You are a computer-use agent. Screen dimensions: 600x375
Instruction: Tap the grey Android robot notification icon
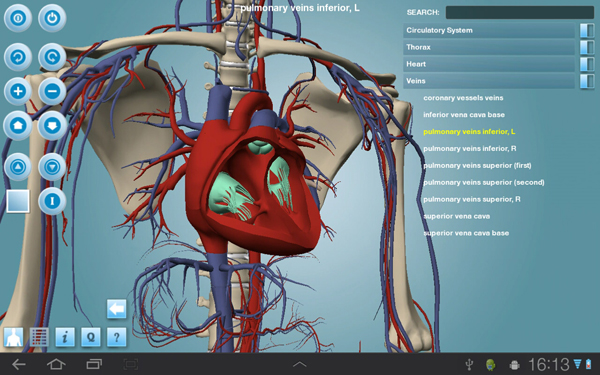(515, 365)
